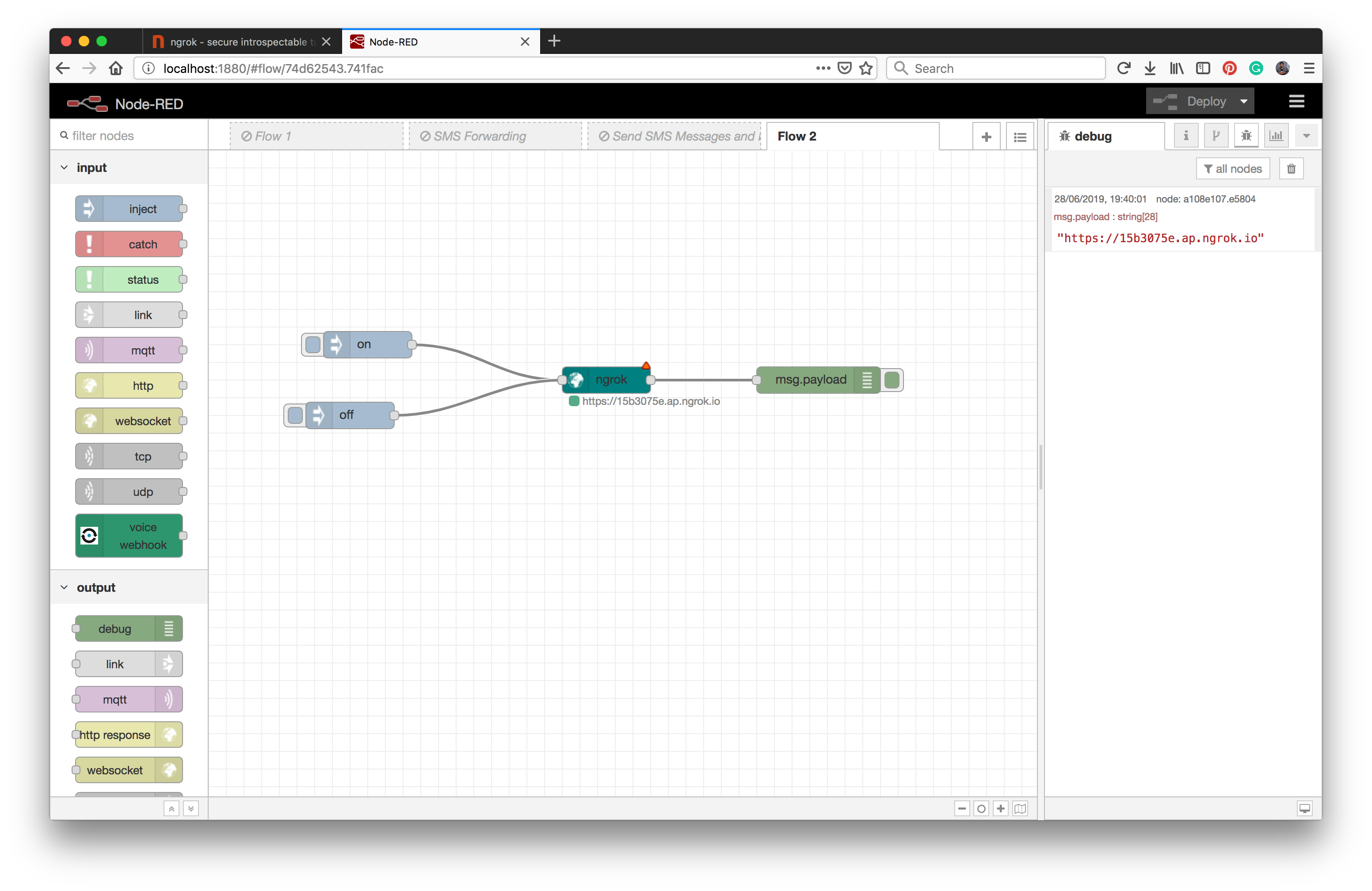Image resolution: width=1372 pixels, height=891 pixels.
Task: Select the output mqtt node in palette
Action: pos(129,699)
